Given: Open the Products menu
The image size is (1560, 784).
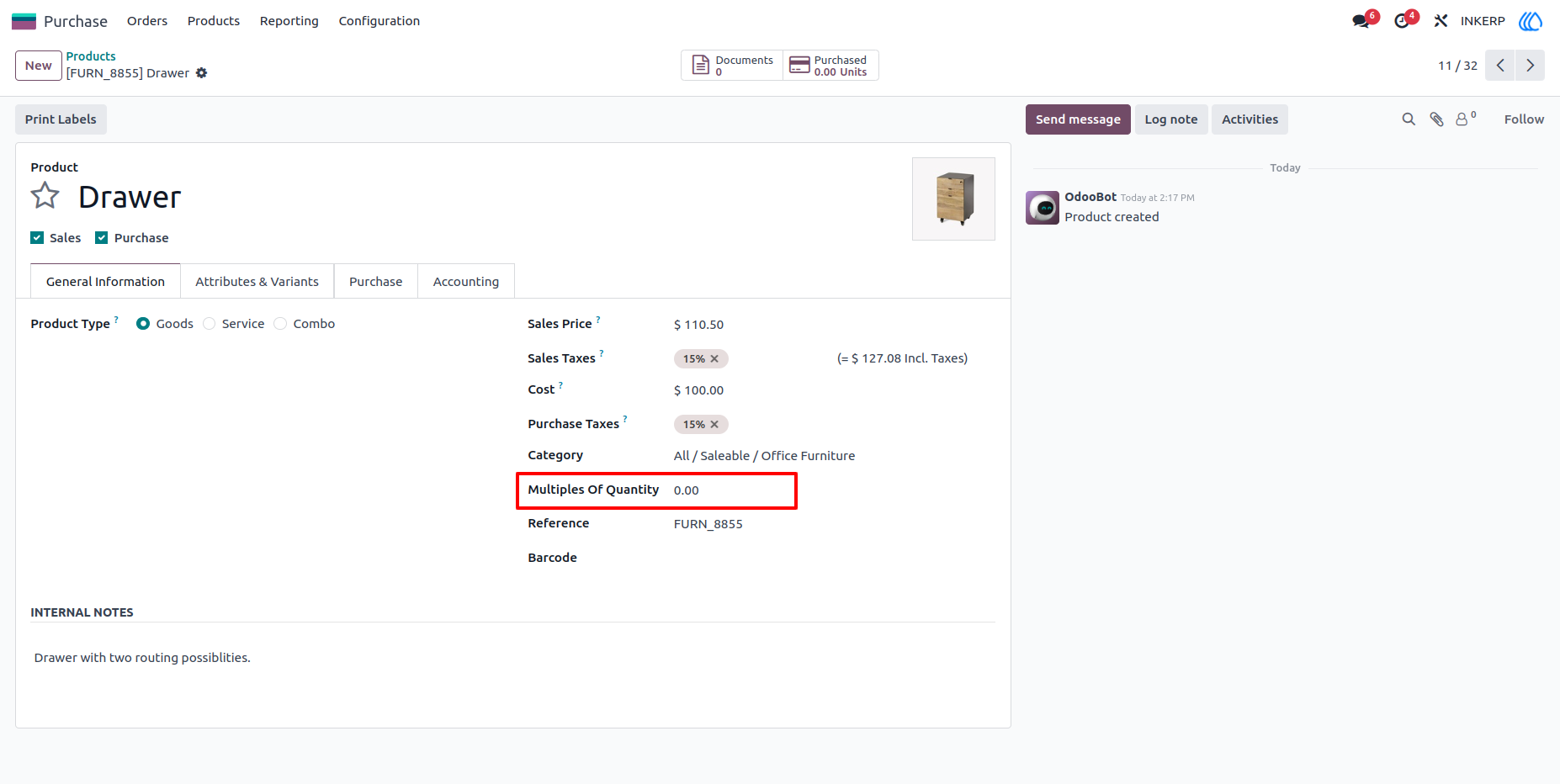Looking at the screenshot, I should pos(214,21).
